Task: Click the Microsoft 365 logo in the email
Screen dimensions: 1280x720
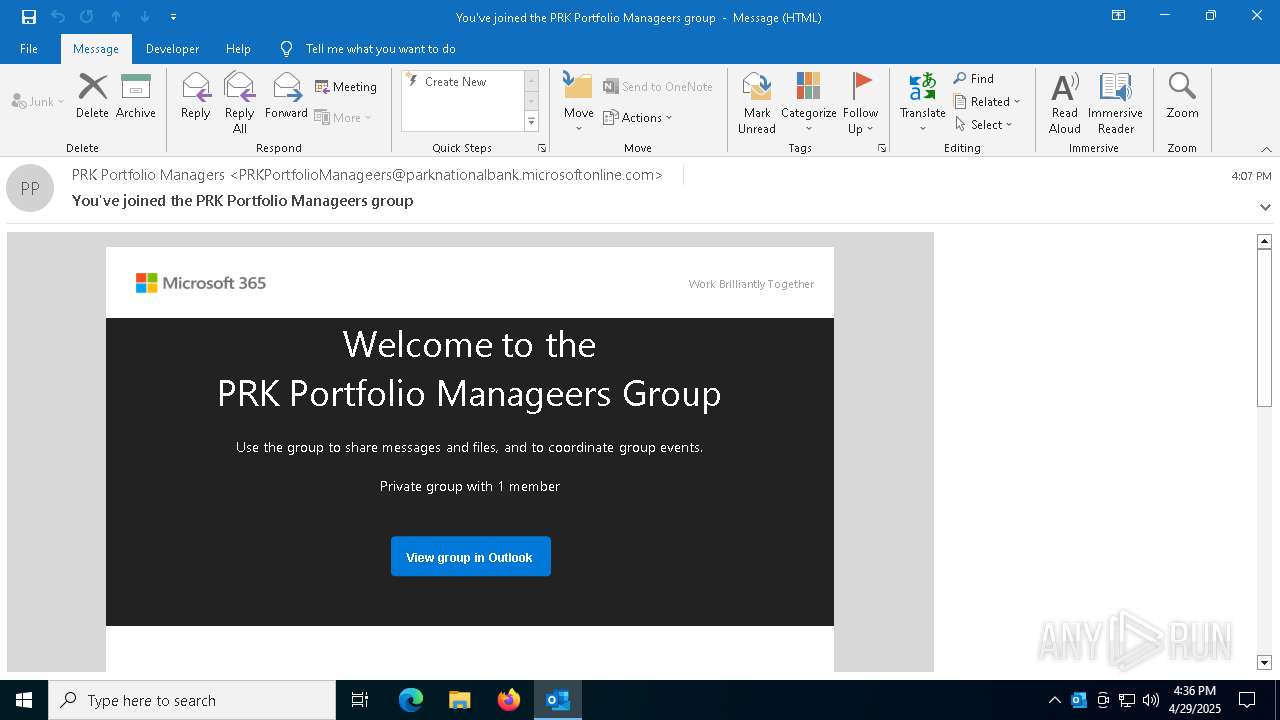Action: (x=201, y=283)
